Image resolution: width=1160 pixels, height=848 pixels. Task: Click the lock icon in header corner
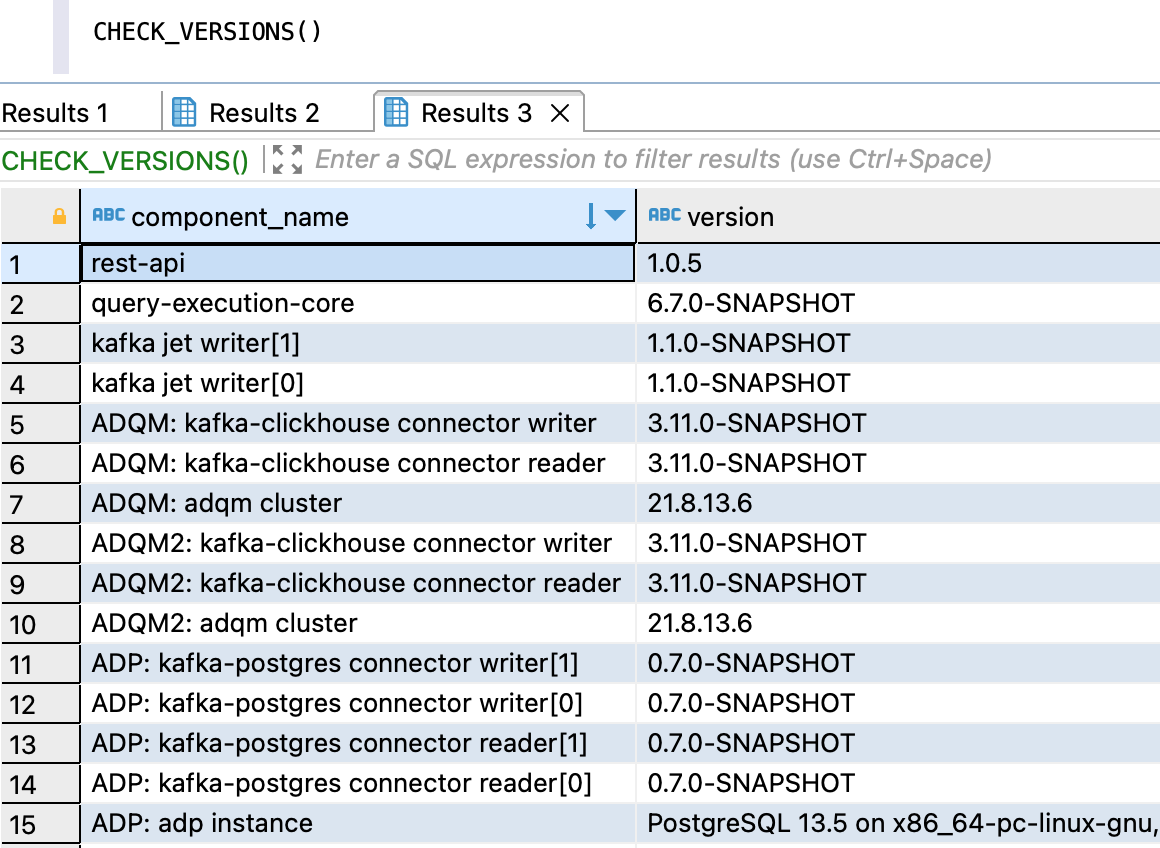click(x=59, y=216)
